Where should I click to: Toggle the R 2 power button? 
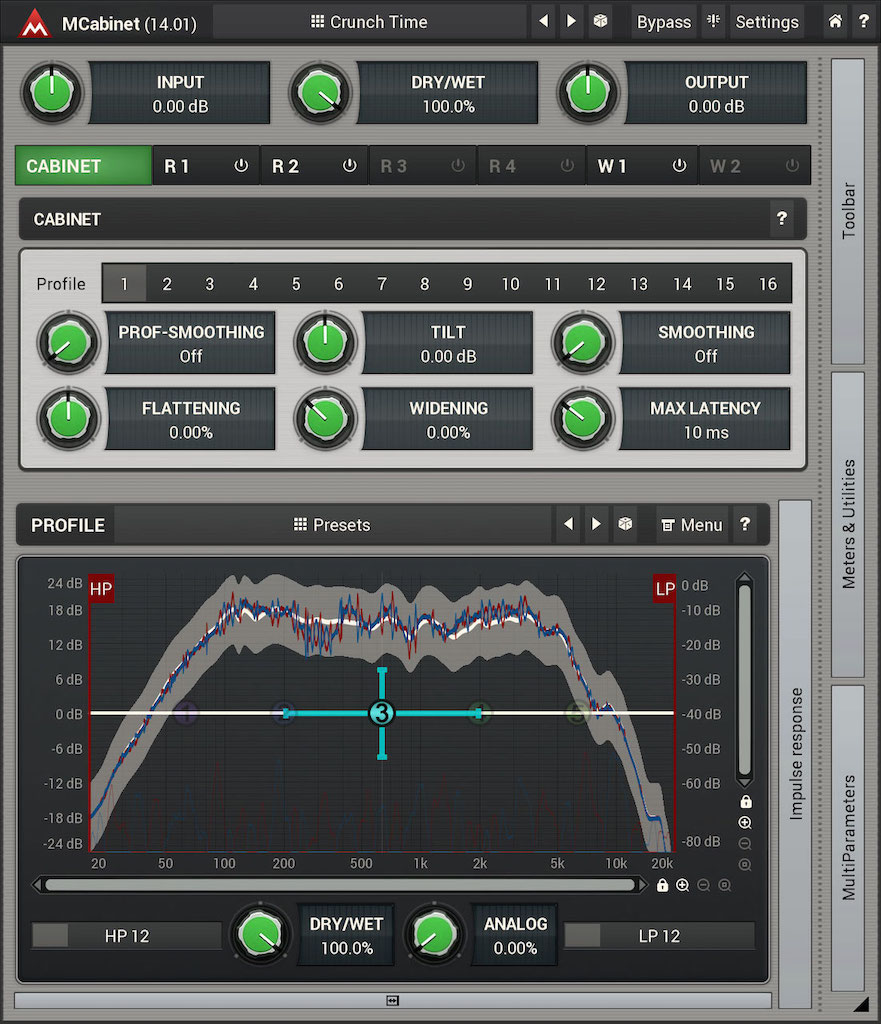349,166
